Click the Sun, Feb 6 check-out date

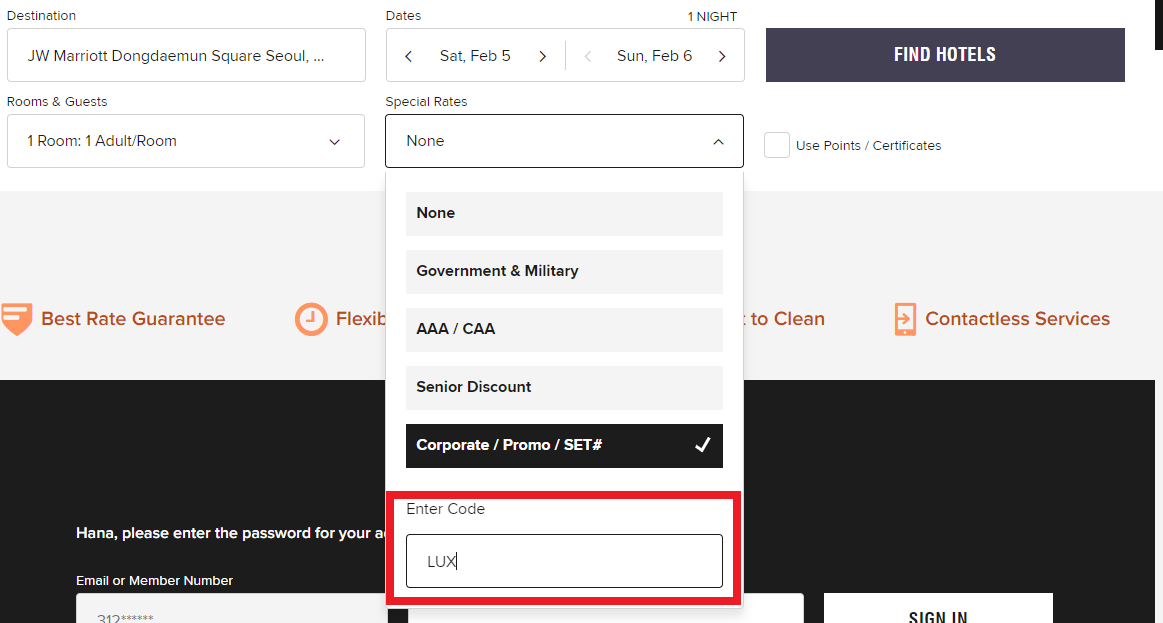(654, 56)
